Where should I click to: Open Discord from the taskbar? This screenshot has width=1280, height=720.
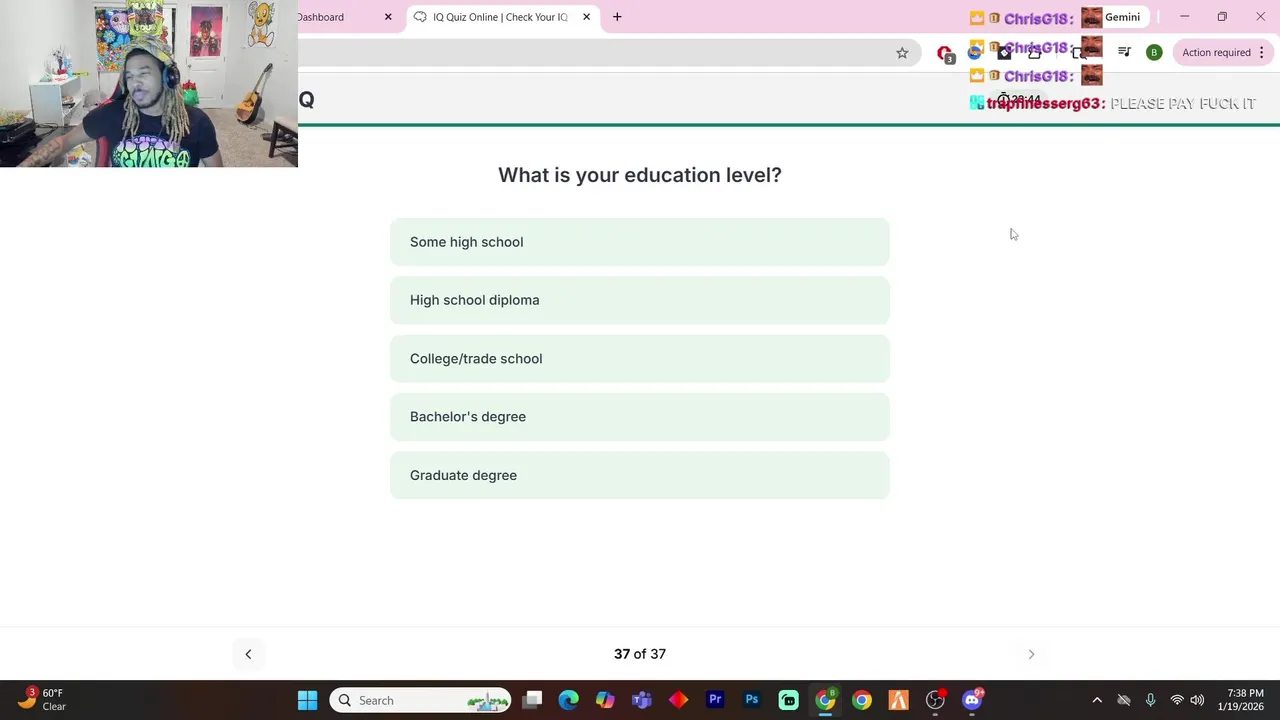pyautogui.click(x=972, y=700)
